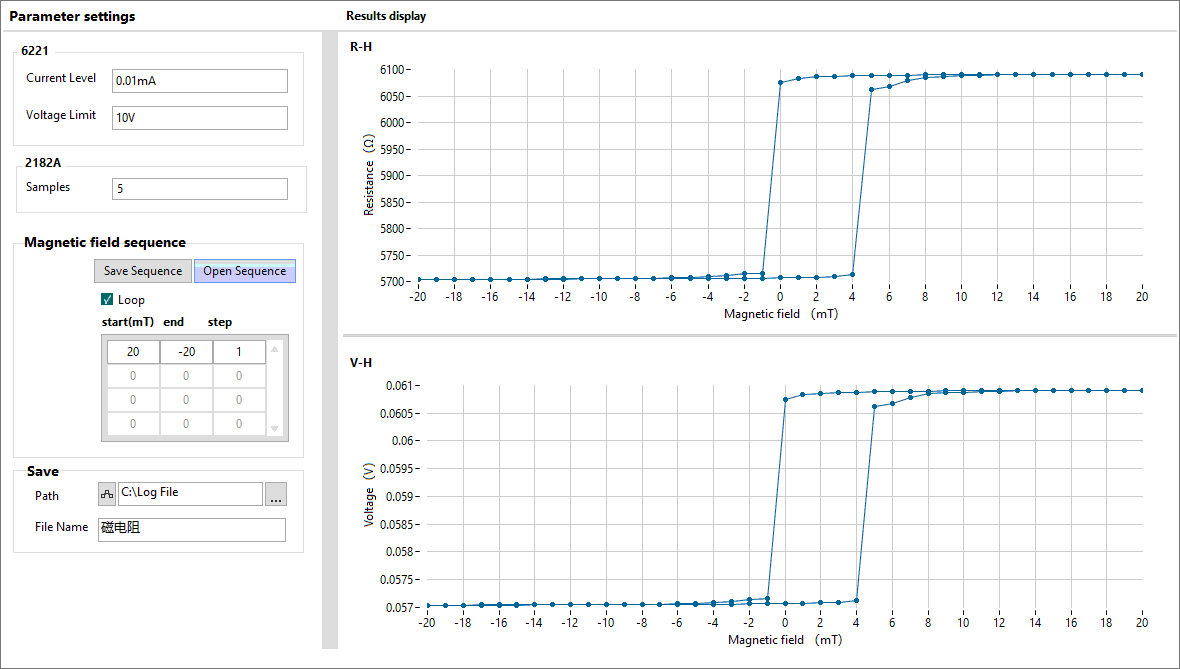The height and width of the screenshot is (669, 1180).
Task: Select the start value cell showing 20
Action: point(132,351)
